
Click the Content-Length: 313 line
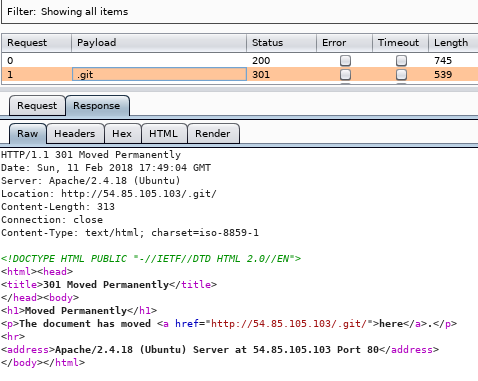click(x=58, y=207)
